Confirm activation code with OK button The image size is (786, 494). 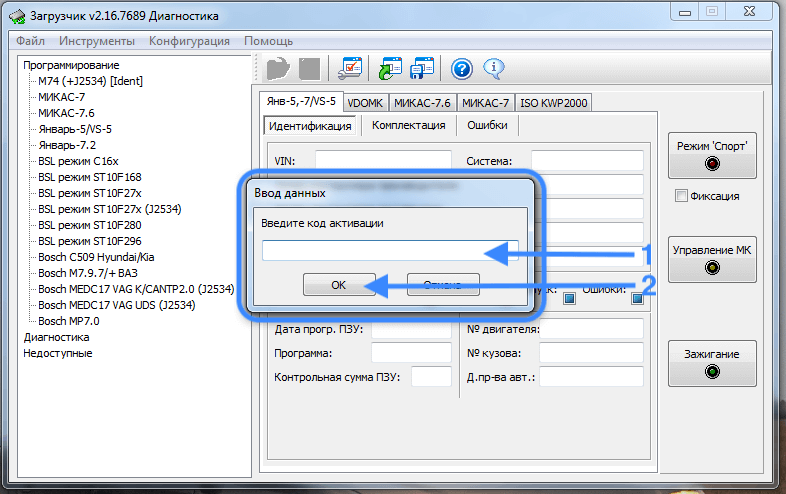click(339, 285)
